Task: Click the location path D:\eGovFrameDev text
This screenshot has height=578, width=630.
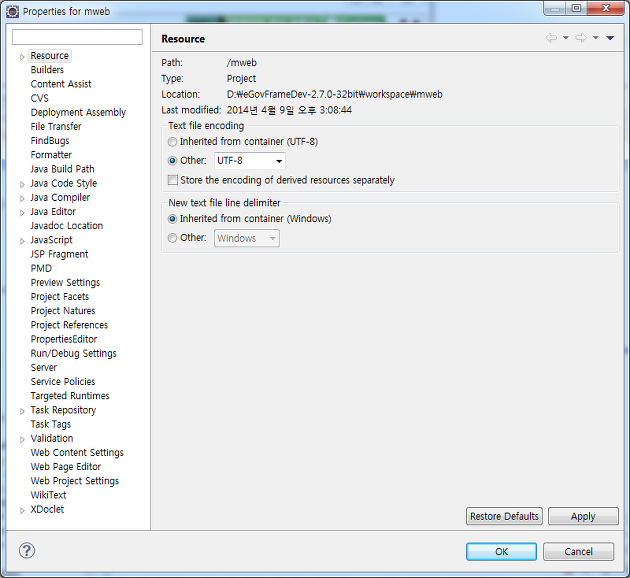Action: [x=335, y=94]
